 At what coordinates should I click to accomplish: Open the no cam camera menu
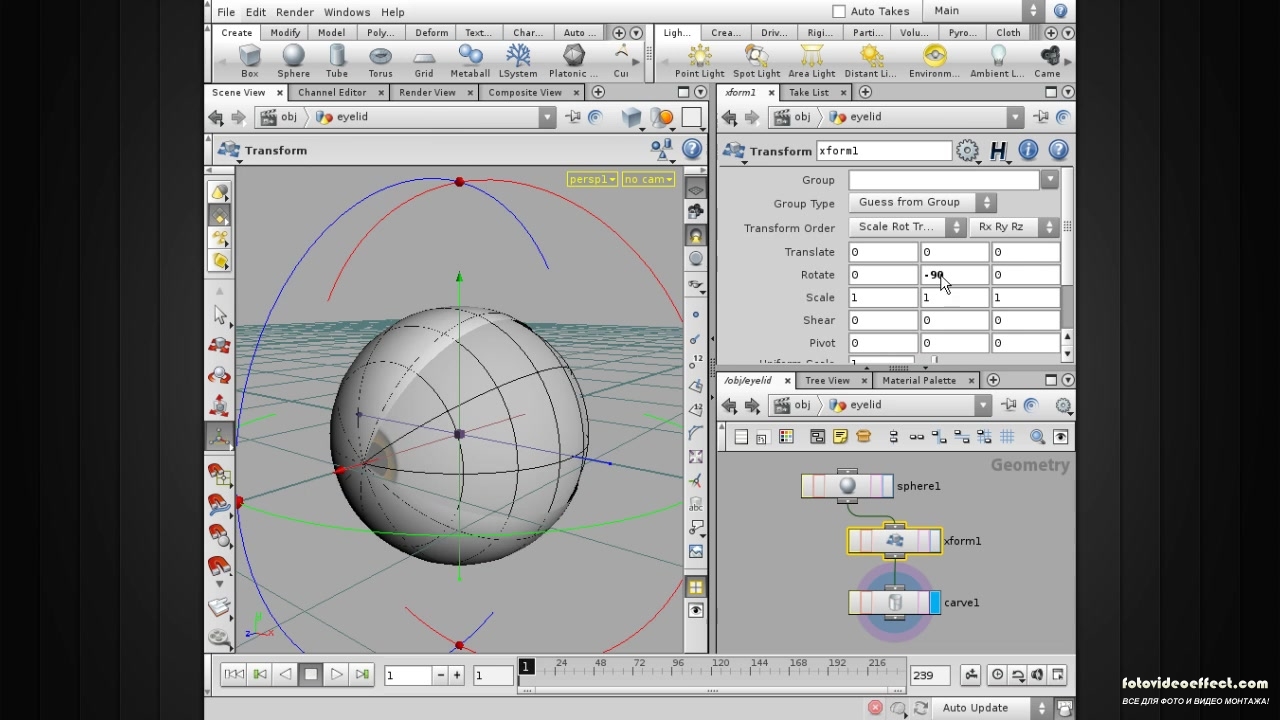[x=648, y=179]
